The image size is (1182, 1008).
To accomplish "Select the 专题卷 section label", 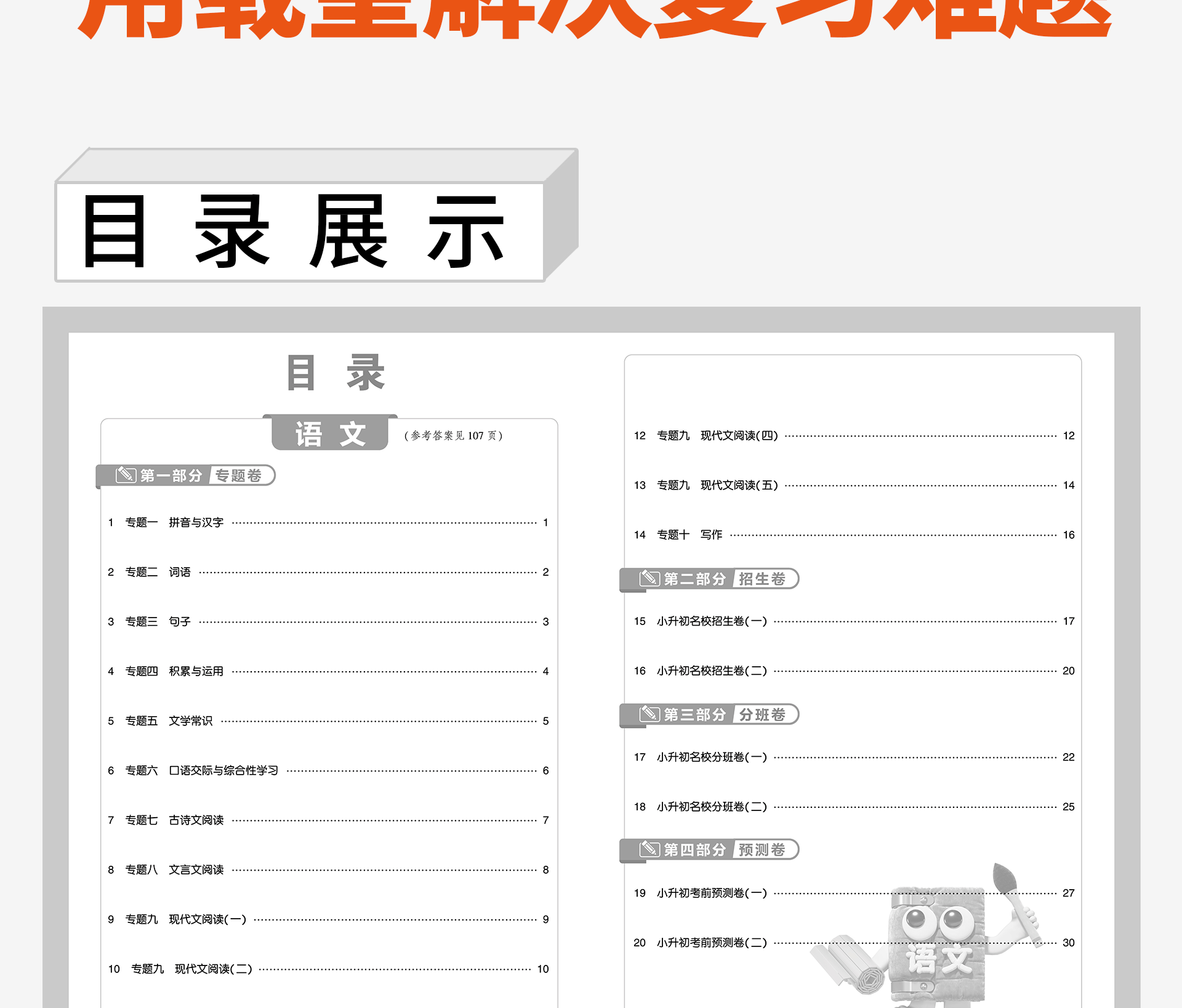I will tap(239, 475).
